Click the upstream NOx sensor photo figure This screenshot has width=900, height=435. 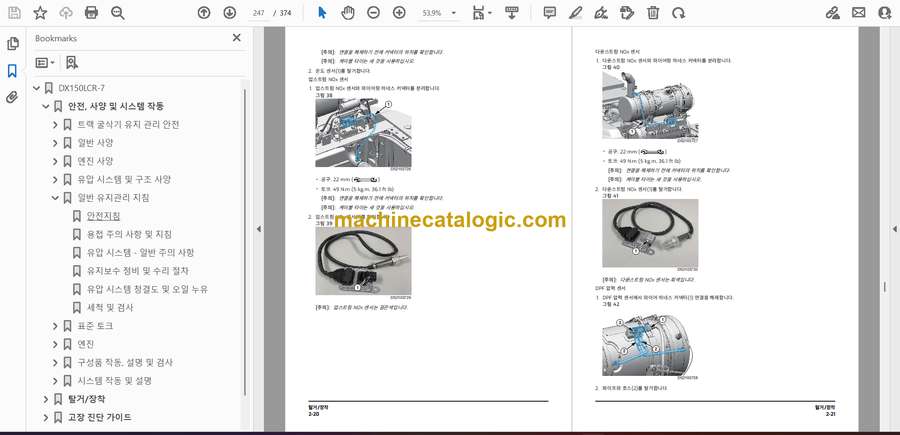(x=363, y=261)
